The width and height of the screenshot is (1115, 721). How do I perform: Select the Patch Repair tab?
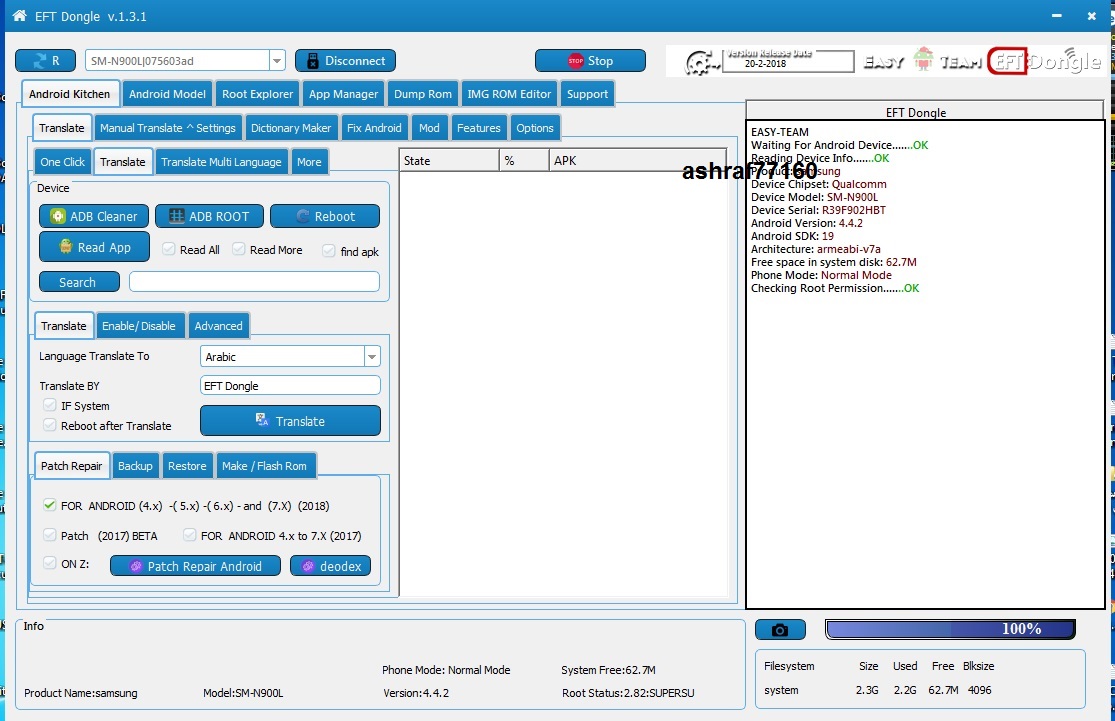point(71,466)
